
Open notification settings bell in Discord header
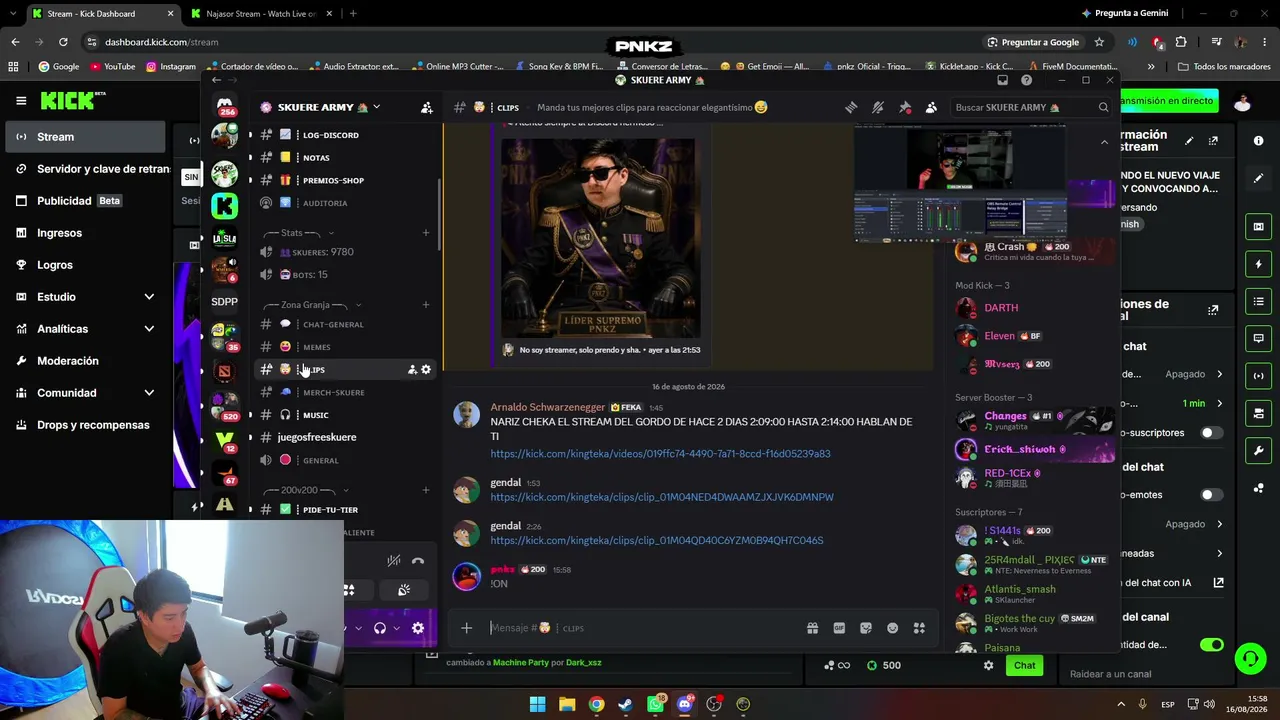click(x=878, y=107)
